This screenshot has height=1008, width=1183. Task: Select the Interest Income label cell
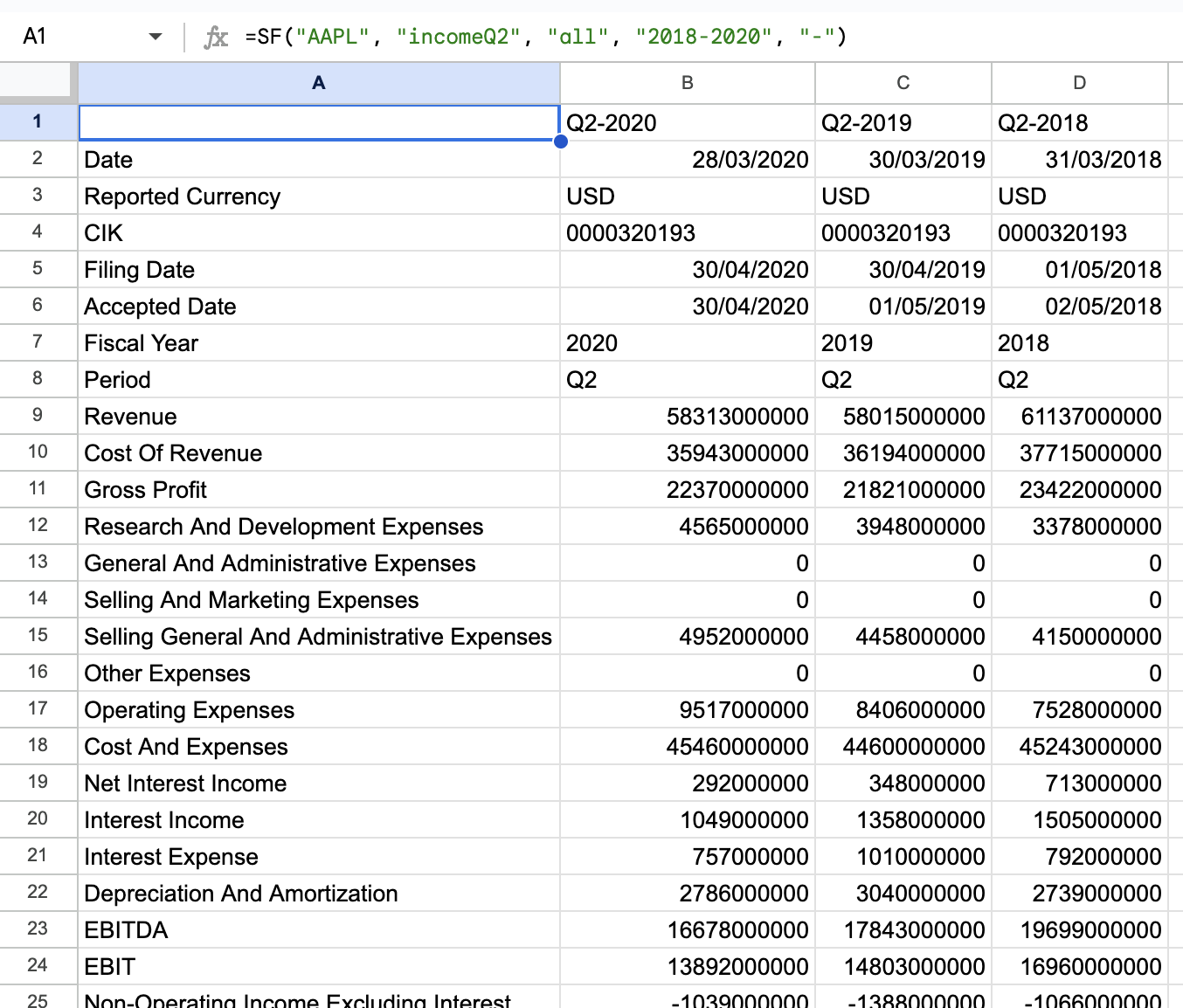[319, 819]
